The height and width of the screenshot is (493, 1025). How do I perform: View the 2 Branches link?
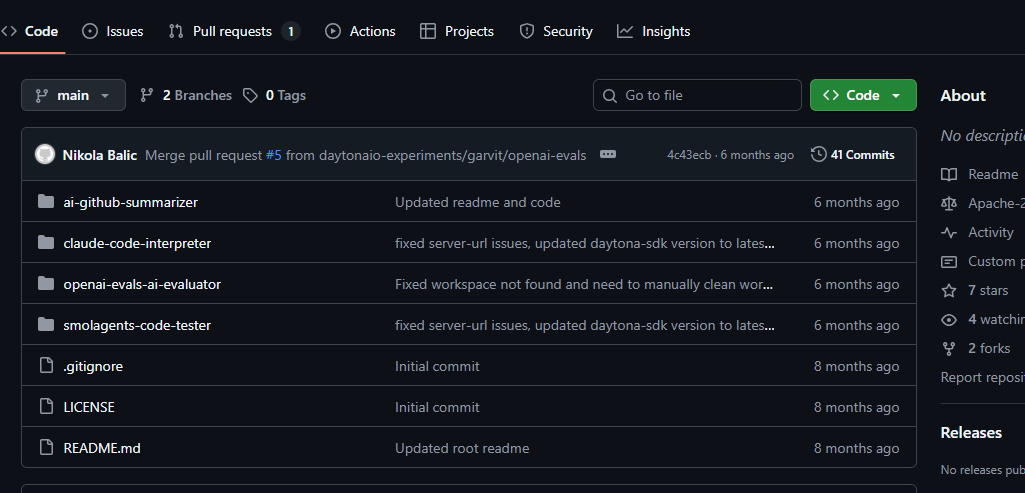[186, 95]
